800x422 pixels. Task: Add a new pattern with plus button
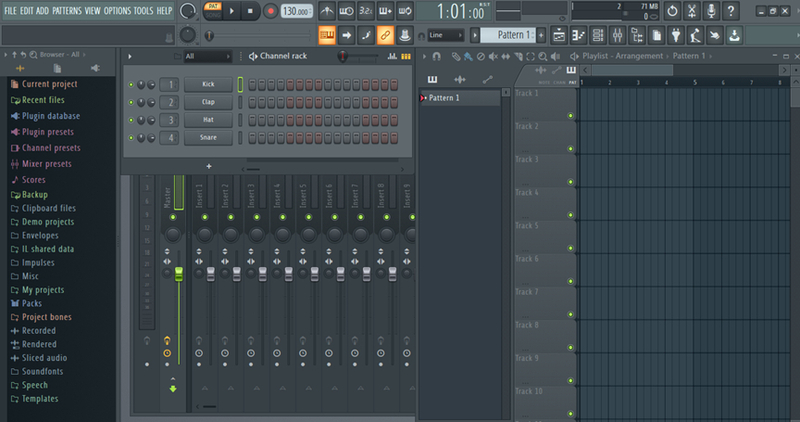pos(541,35)
